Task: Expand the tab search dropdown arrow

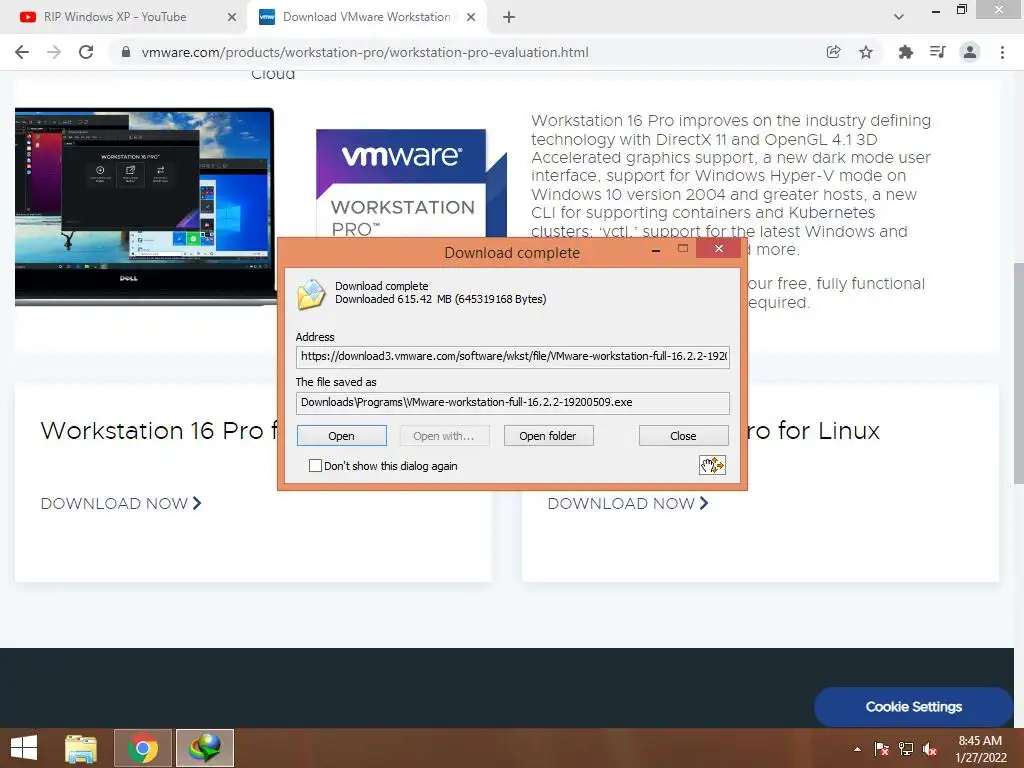Action: [899, 17]
